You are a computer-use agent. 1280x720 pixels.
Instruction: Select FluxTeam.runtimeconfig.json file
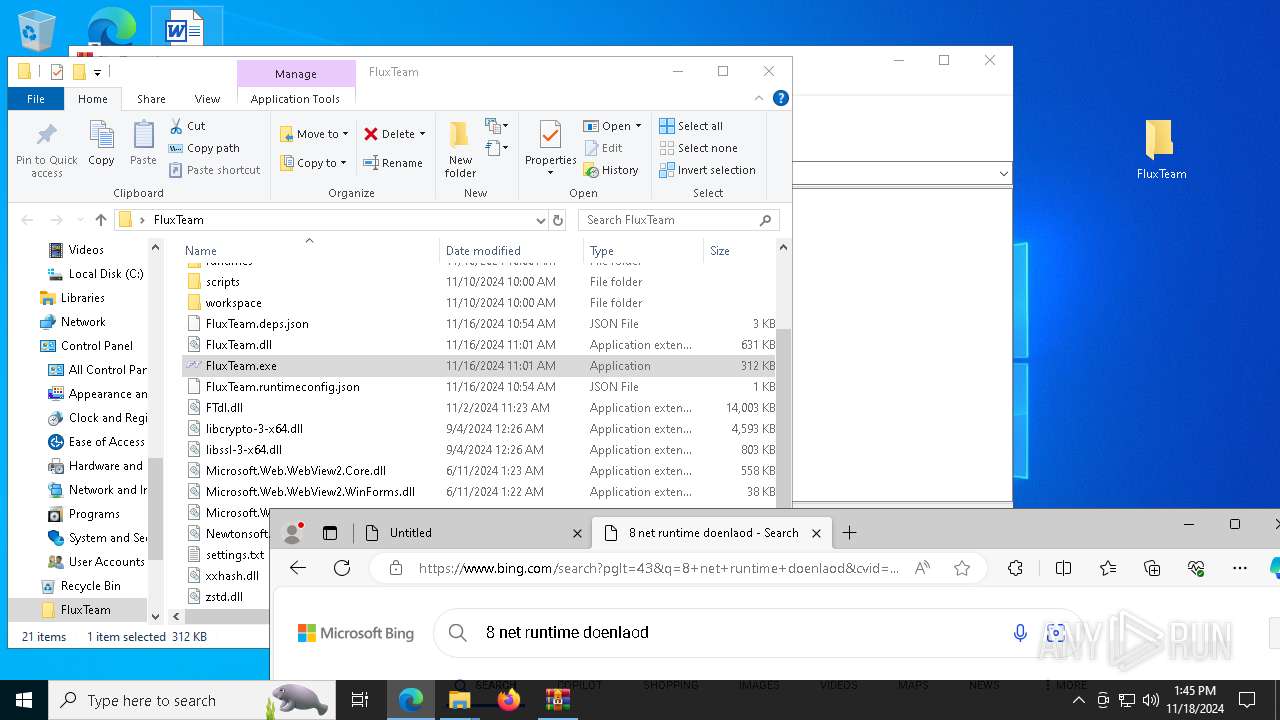point(282,387)
